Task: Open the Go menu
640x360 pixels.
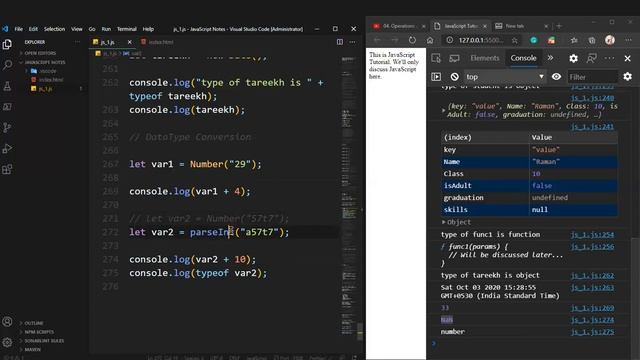Action: click(92, 29)
